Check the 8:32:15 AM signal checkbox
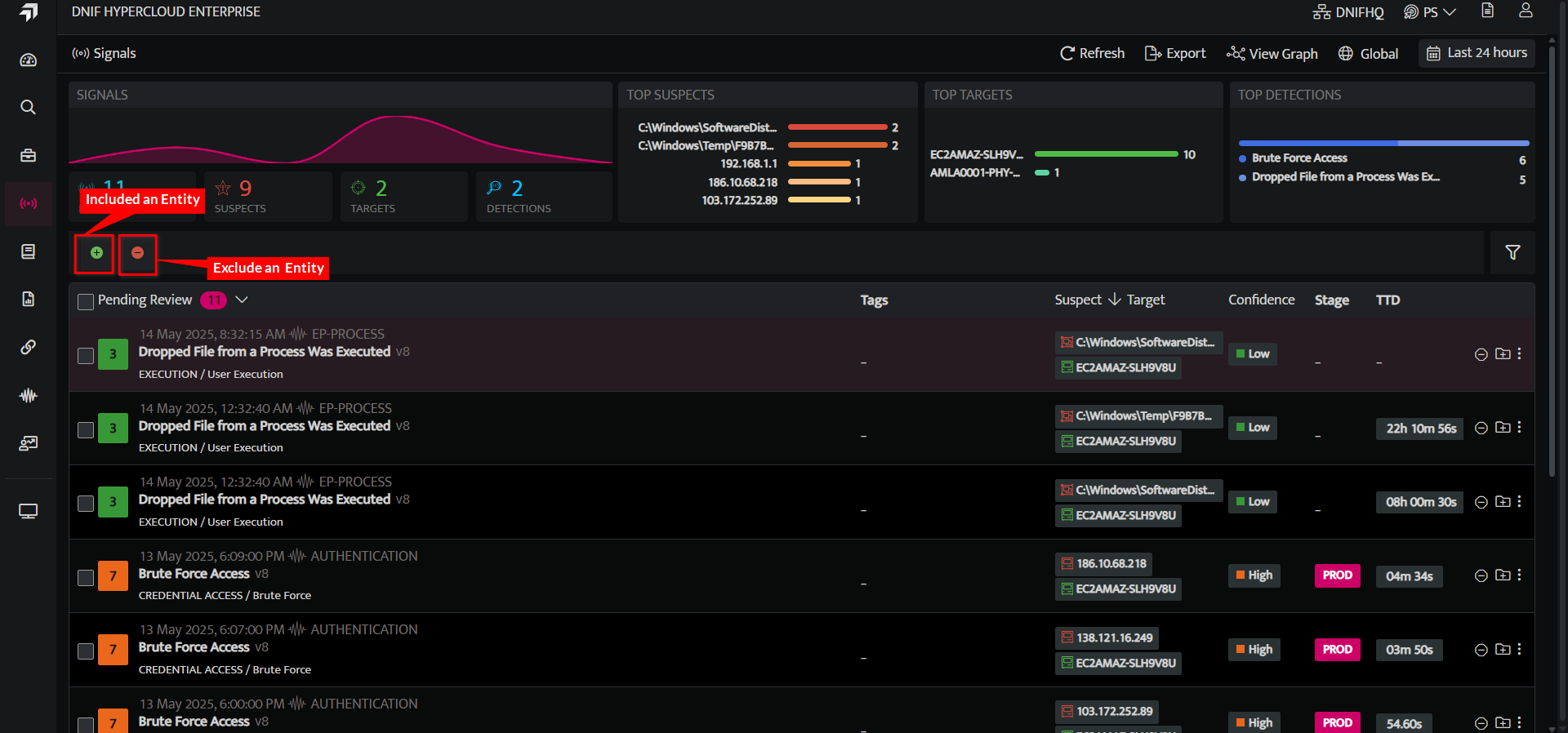Screen dimensions: 1568x733 click(x=86, y=356)
